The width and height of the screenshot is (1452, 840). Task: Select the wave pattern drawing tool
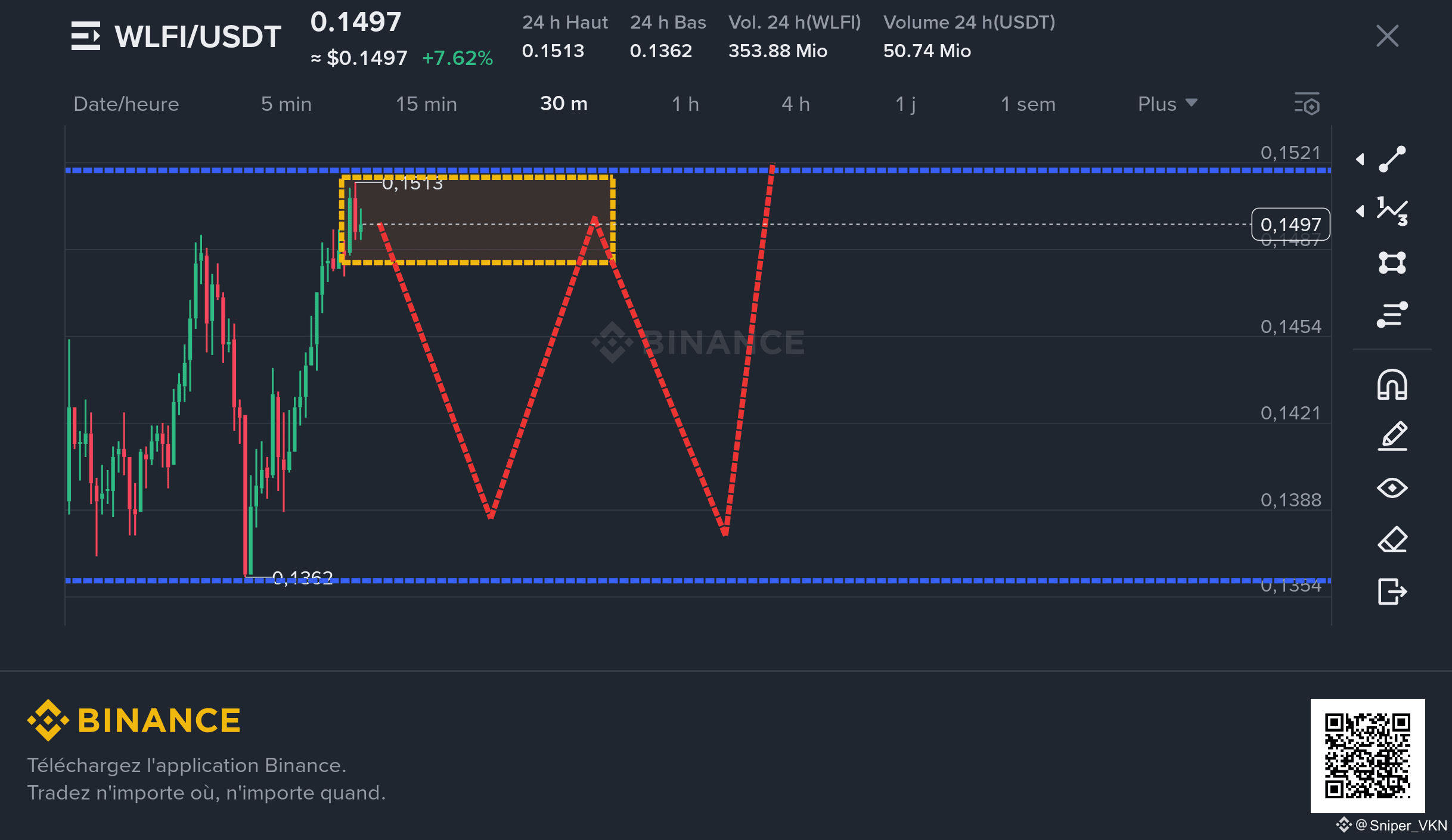click(1392, 211)
